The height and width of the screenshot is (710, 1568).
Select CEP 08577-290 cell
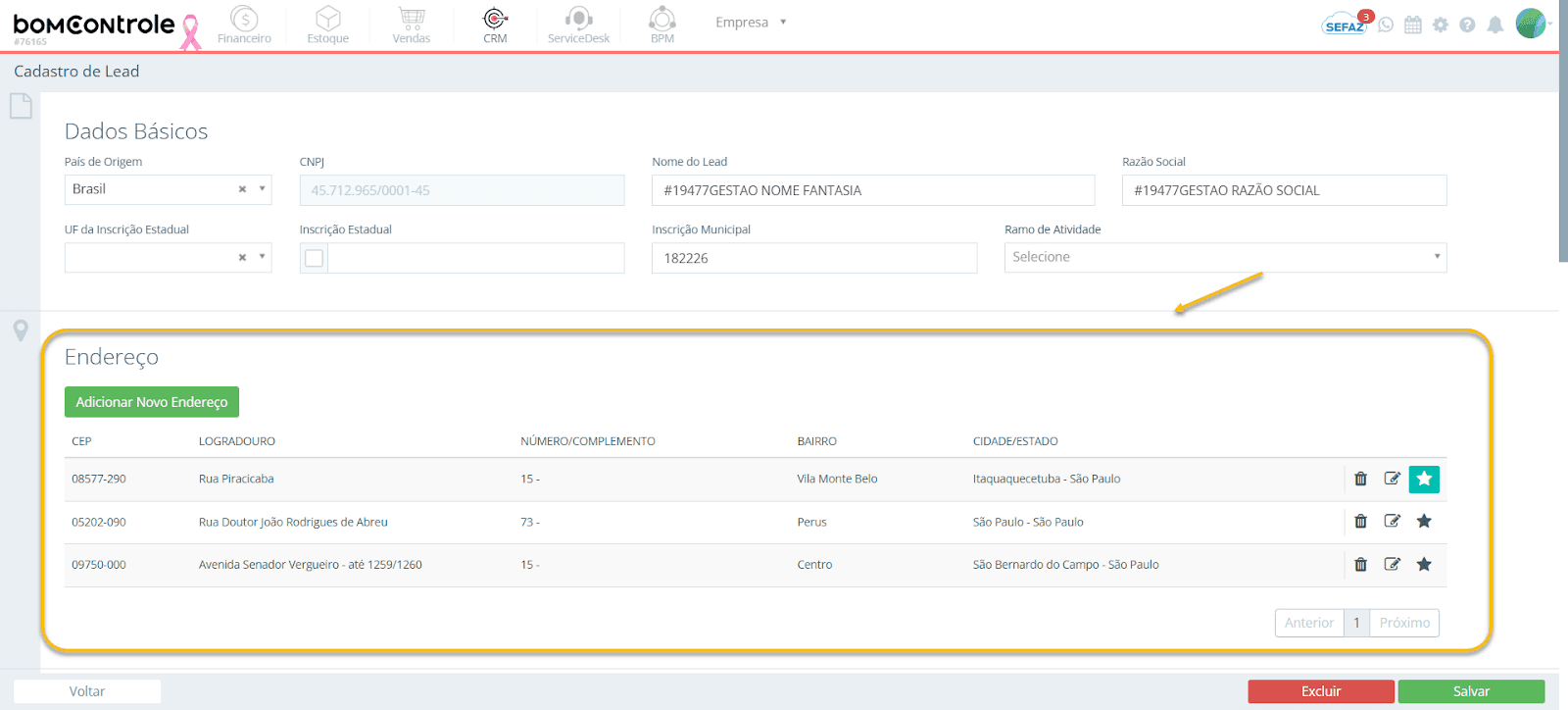click(x=99, y=479)
